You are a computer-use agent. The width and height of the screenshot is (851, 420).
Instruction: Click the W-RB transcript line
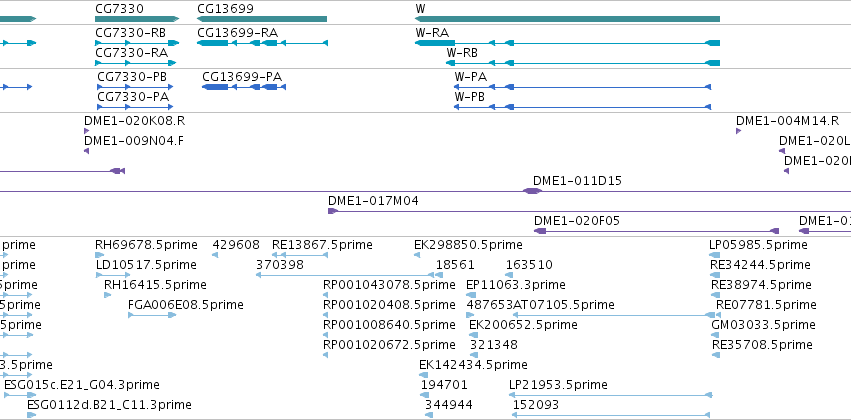(583, 63)
